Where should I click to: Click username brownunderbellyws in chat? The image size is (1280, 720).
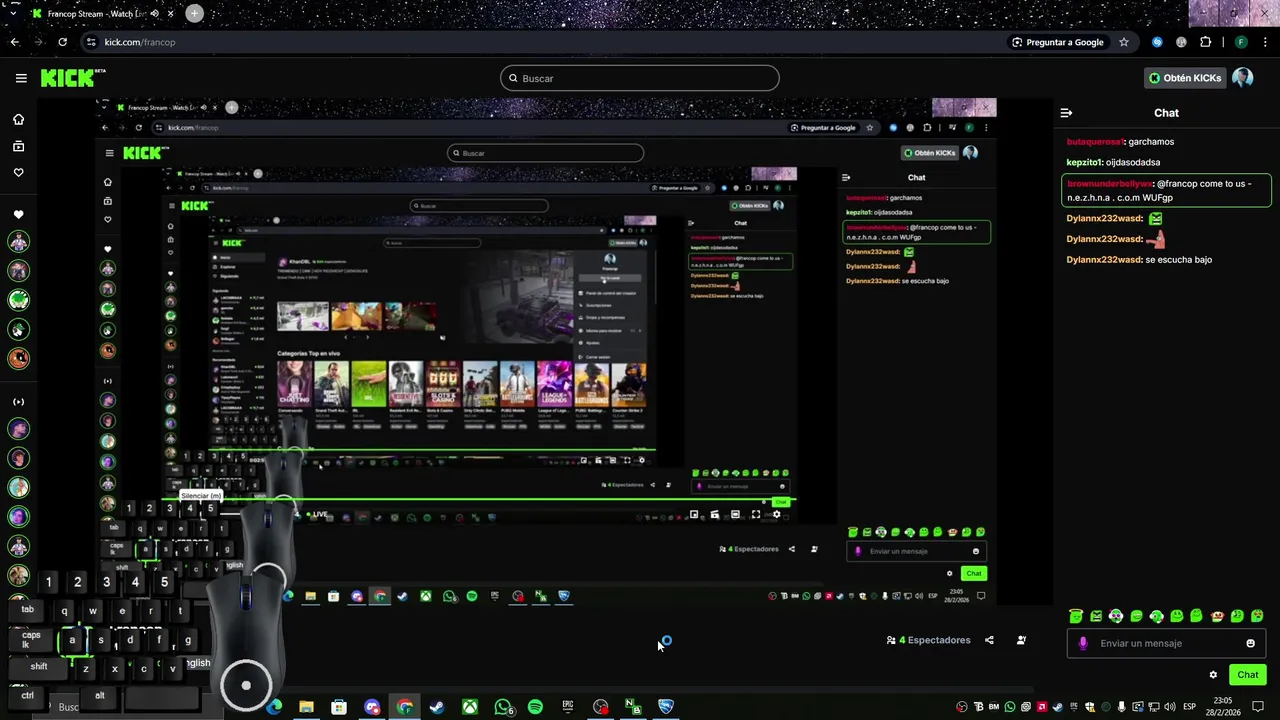(1110, 184)
